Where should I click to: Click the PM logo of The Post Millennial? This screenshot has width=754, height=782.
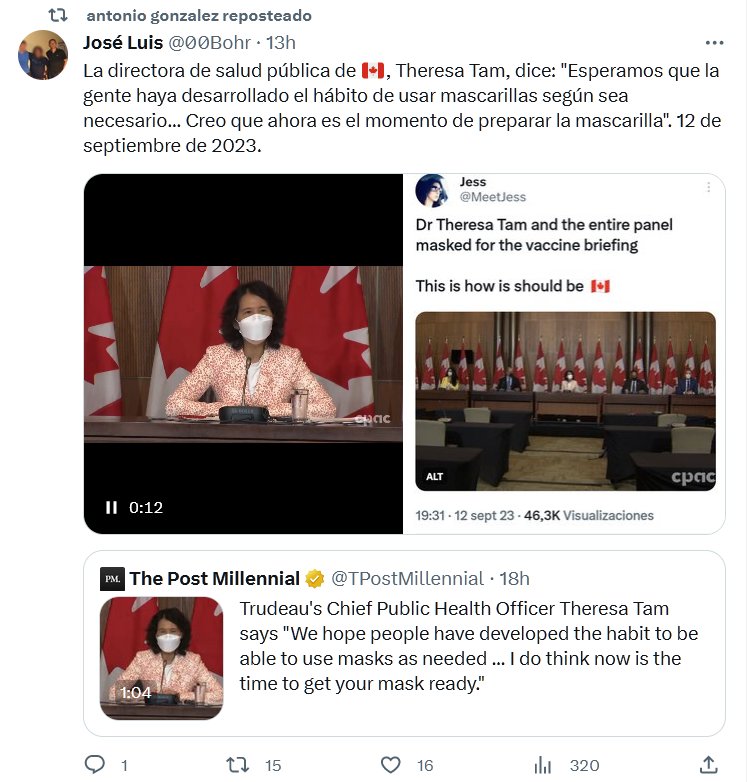coord(112,579)
